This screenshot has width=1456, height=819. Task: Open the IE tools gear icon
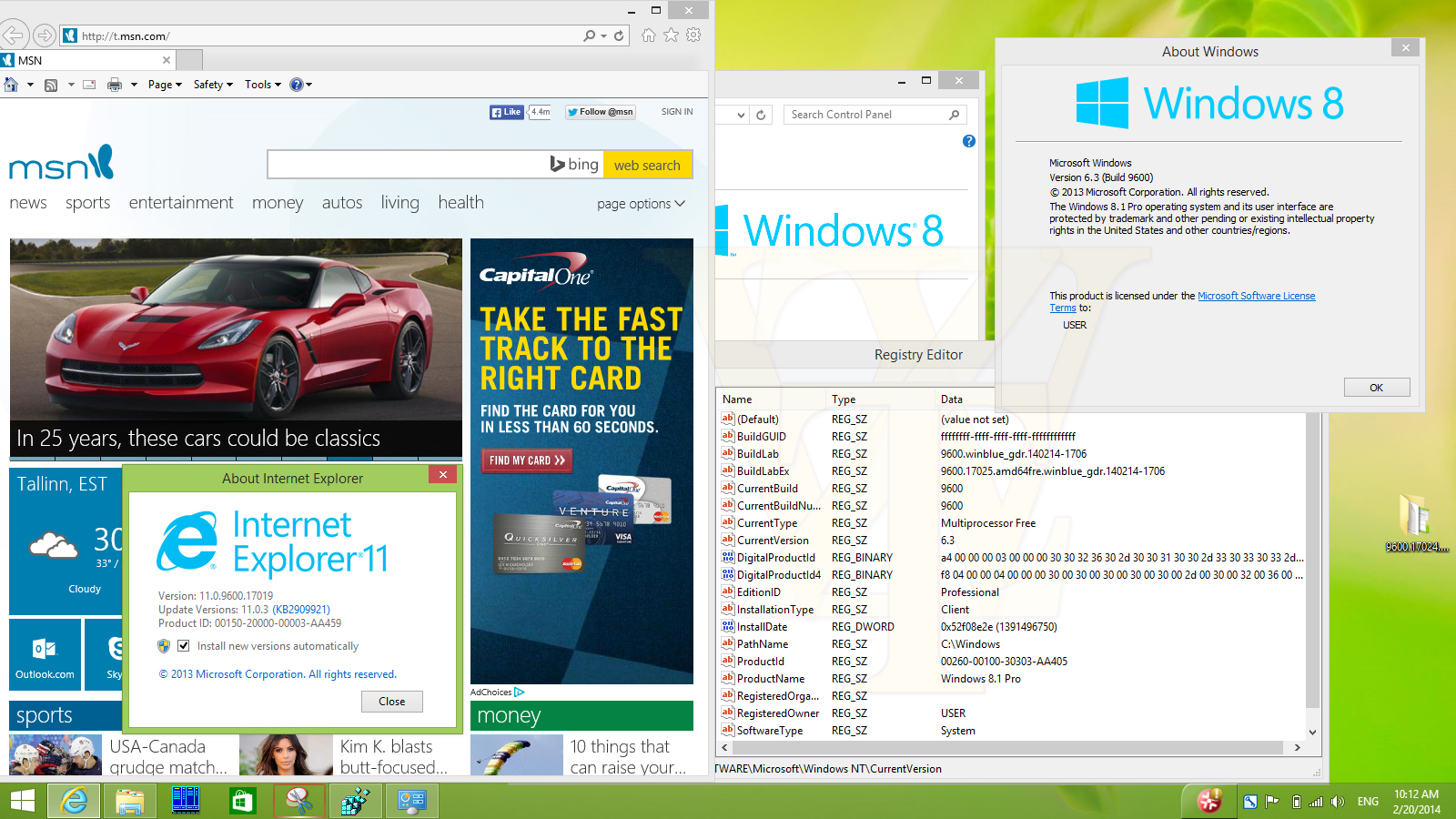click(693, 35)
